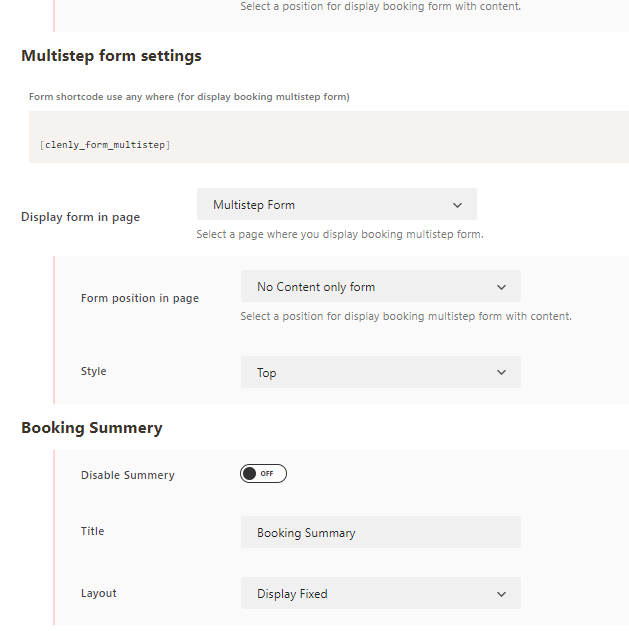Viewport: 629px width, 631px height.
Task: Click the Disable Summery label
Action: coord(128,475)
